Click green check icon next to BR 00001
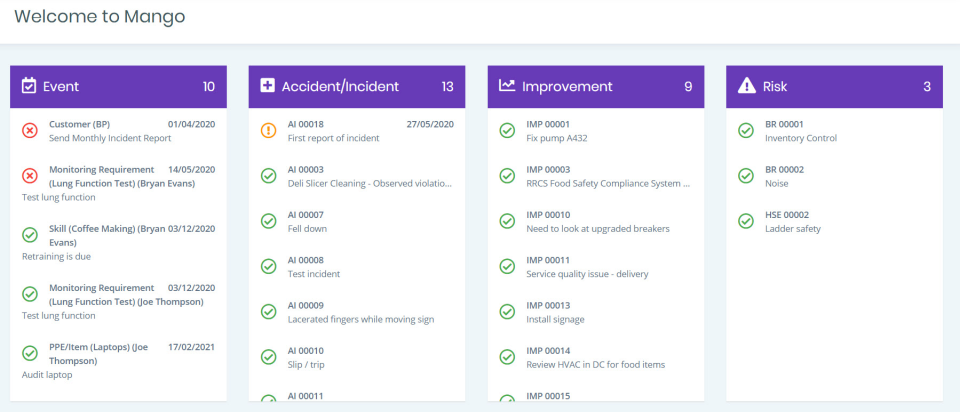 (x=746, y=130)
